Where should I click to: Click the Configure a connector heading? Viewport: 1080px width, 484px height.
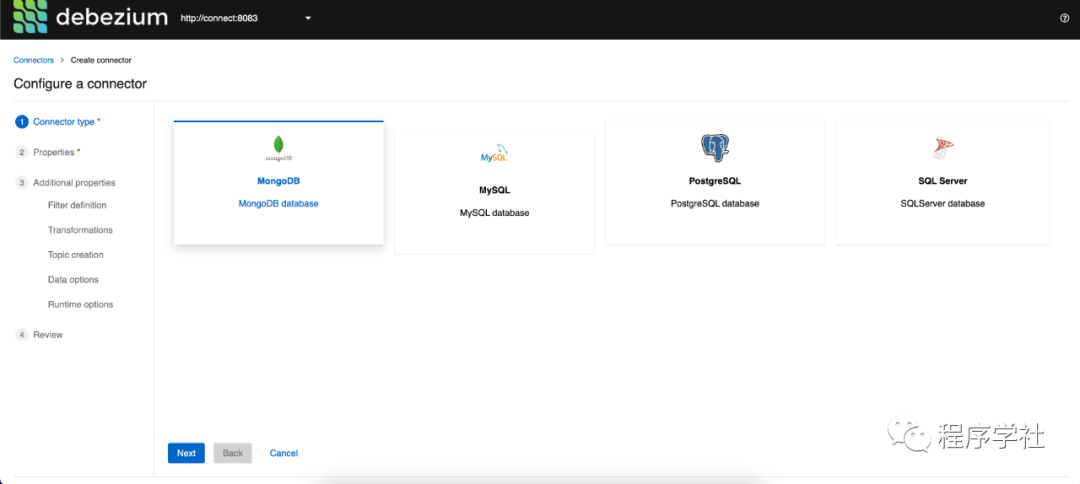(x=80, y=84)
